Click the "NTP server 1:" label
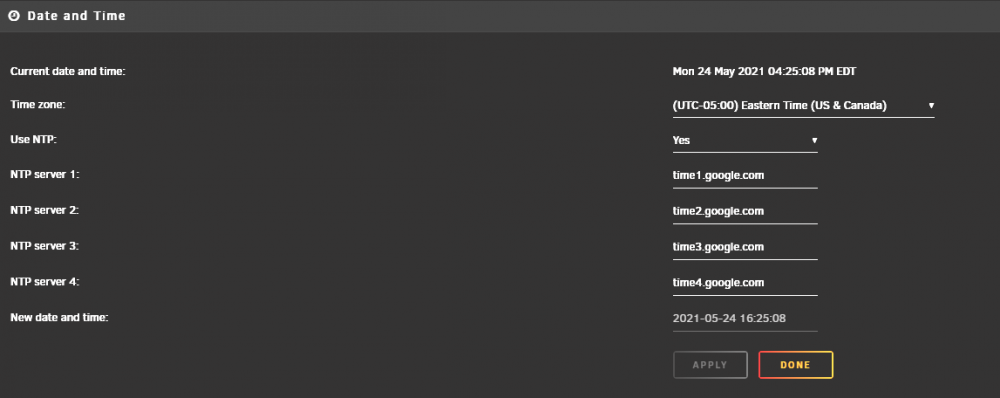The width and height of the screenshot is (1000, 398). tap(45, 174)
